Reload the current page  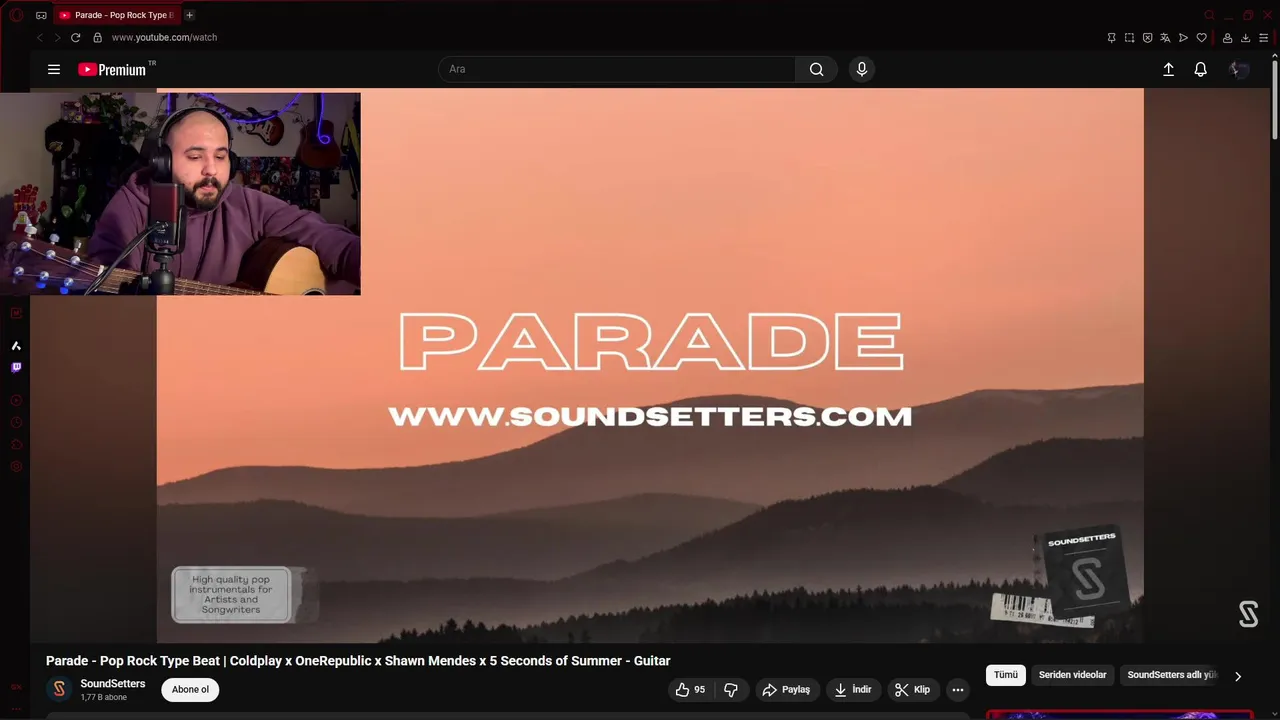[75, 38]
